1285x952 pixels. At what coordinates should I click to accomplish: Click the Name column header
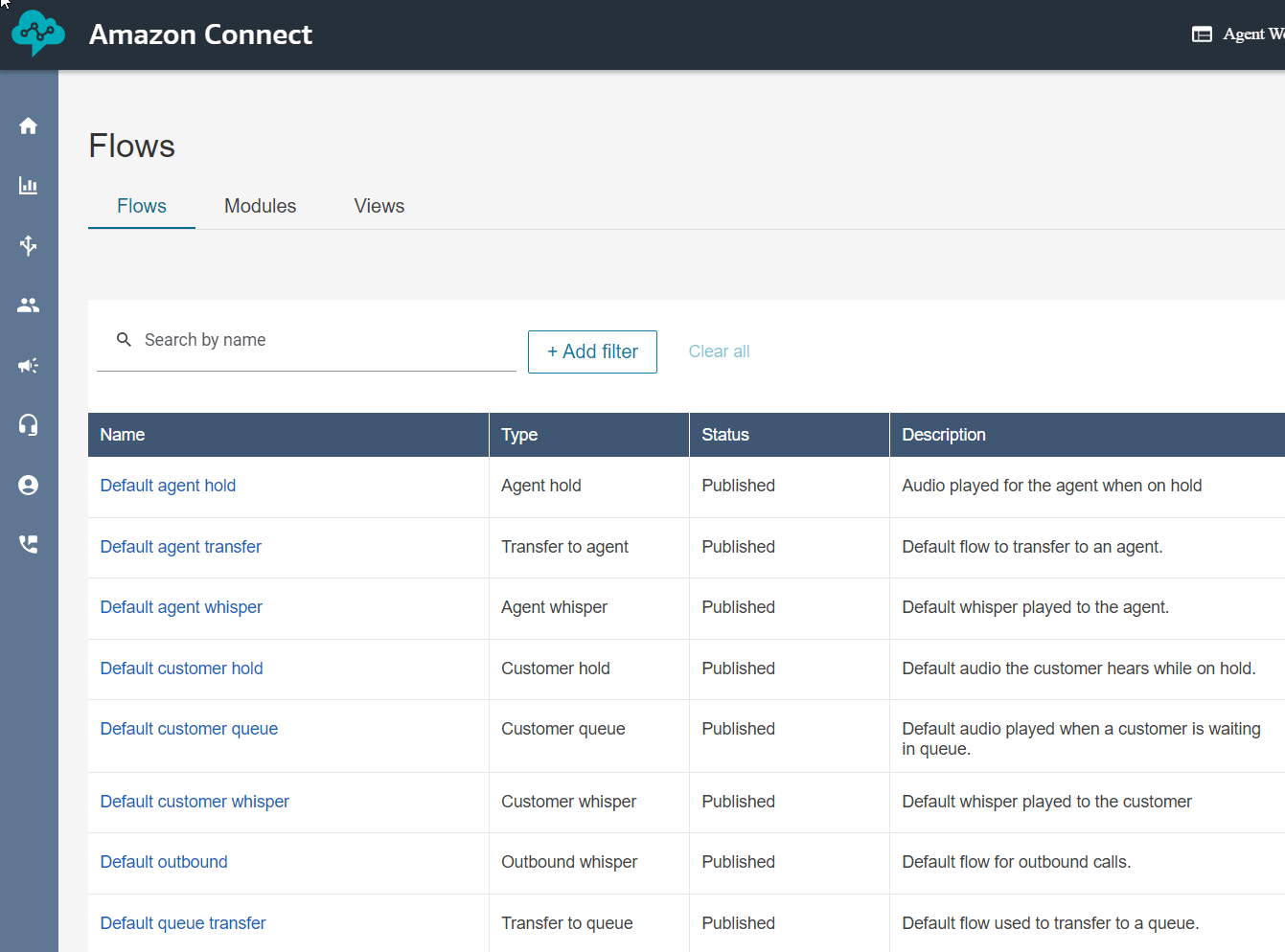(288, 435)
